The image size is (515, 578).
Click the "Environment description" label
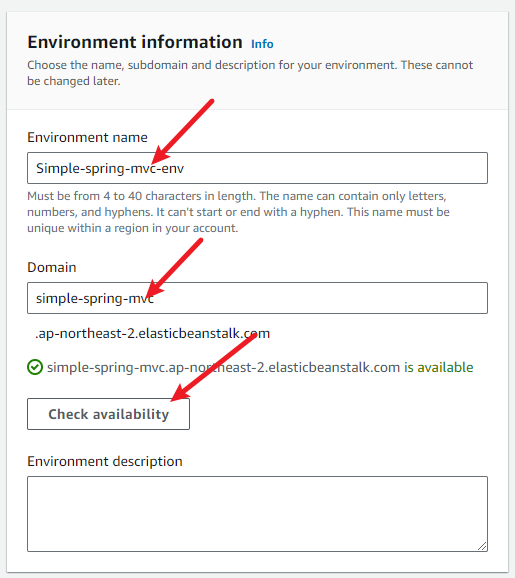(x=105, y=461)
